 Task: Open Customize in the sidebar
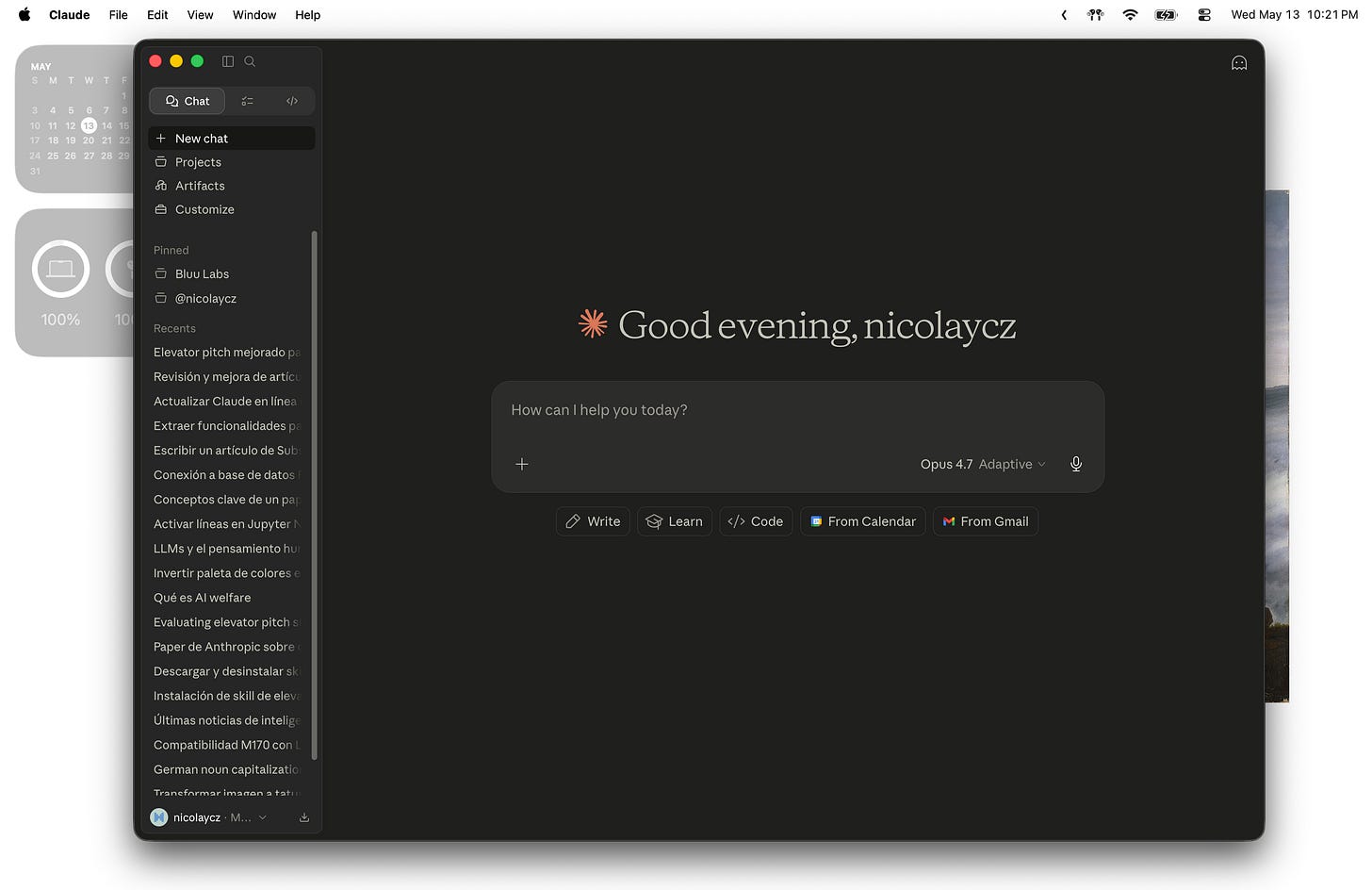point(232,209)
